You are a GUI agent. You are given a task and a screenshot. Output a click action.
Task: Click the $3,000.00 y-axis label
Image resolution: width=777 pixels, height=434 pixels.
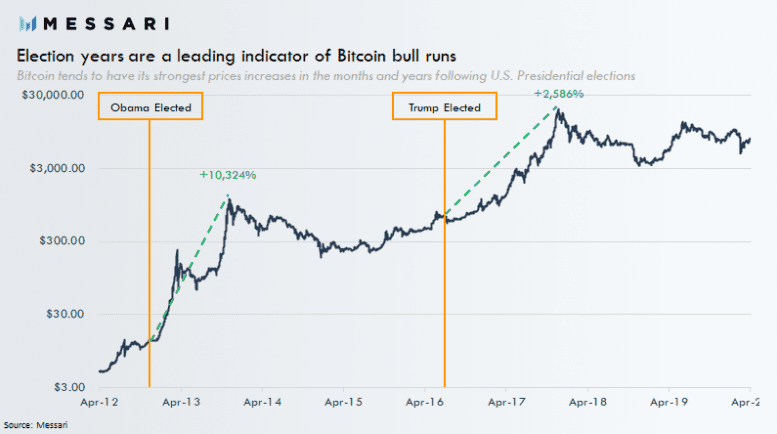coord(57,168)
